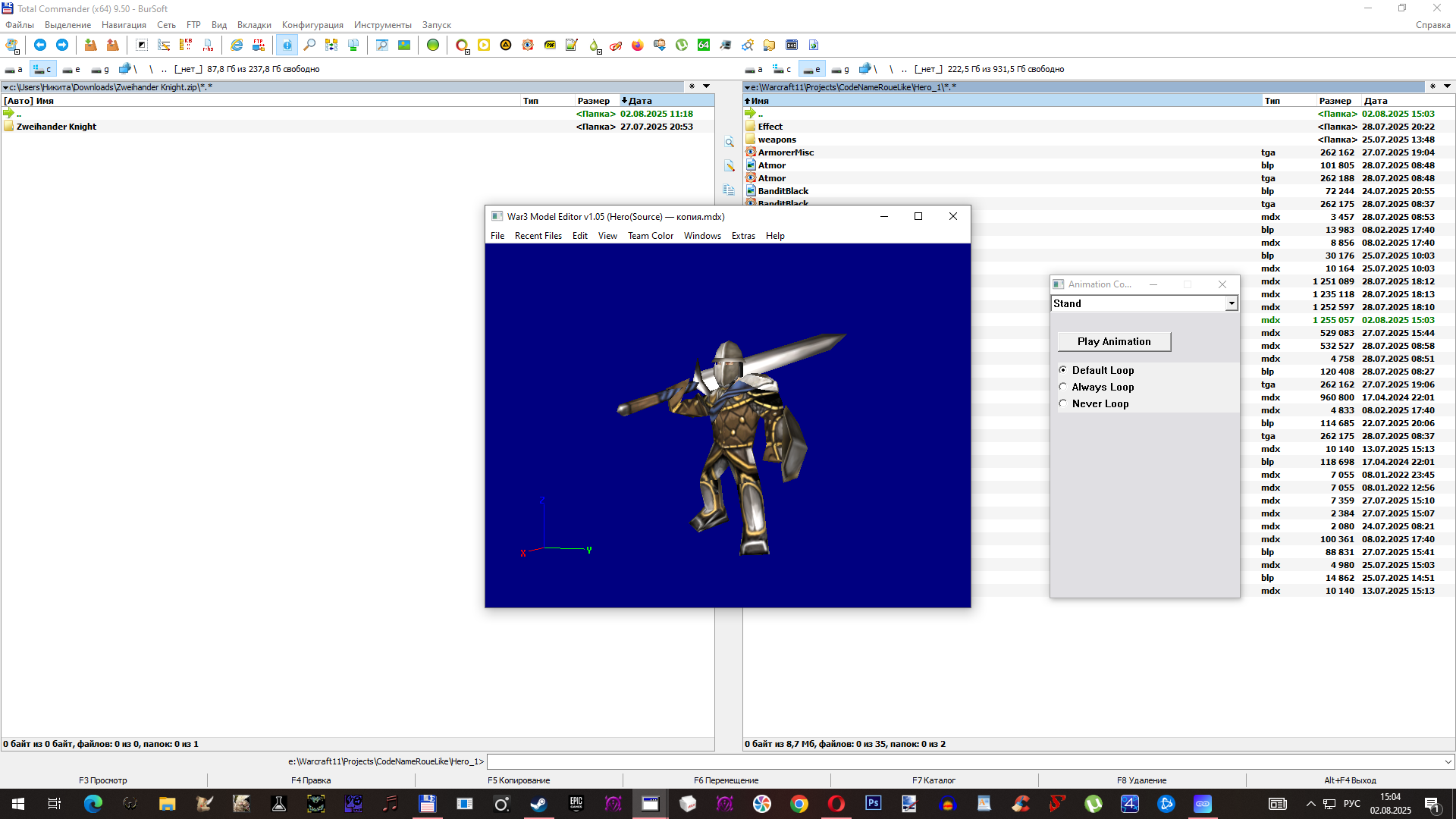Click the green circle icon in toolbar

(433, 45)
